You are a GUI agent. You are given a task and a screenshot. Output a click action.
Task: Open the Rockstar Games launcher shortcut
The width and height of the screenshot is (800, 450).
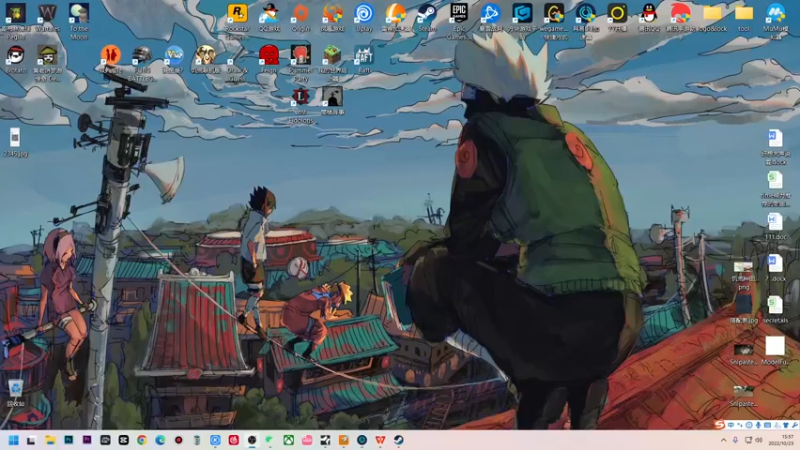(x=237, y=19)
